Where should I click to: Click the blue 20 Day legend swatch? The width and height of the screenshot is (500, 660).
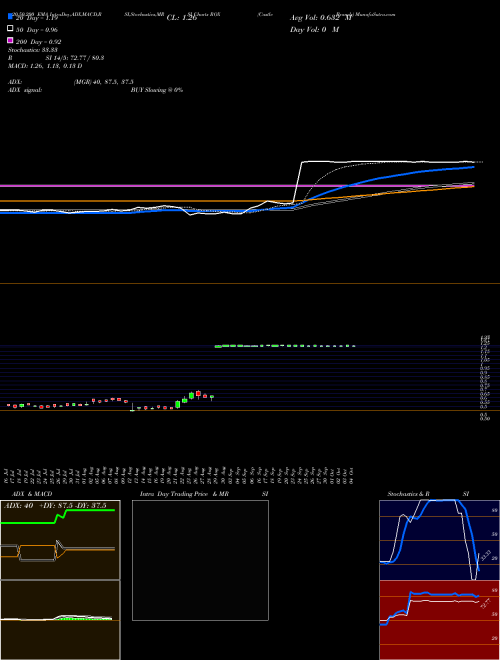pos(10,17)
